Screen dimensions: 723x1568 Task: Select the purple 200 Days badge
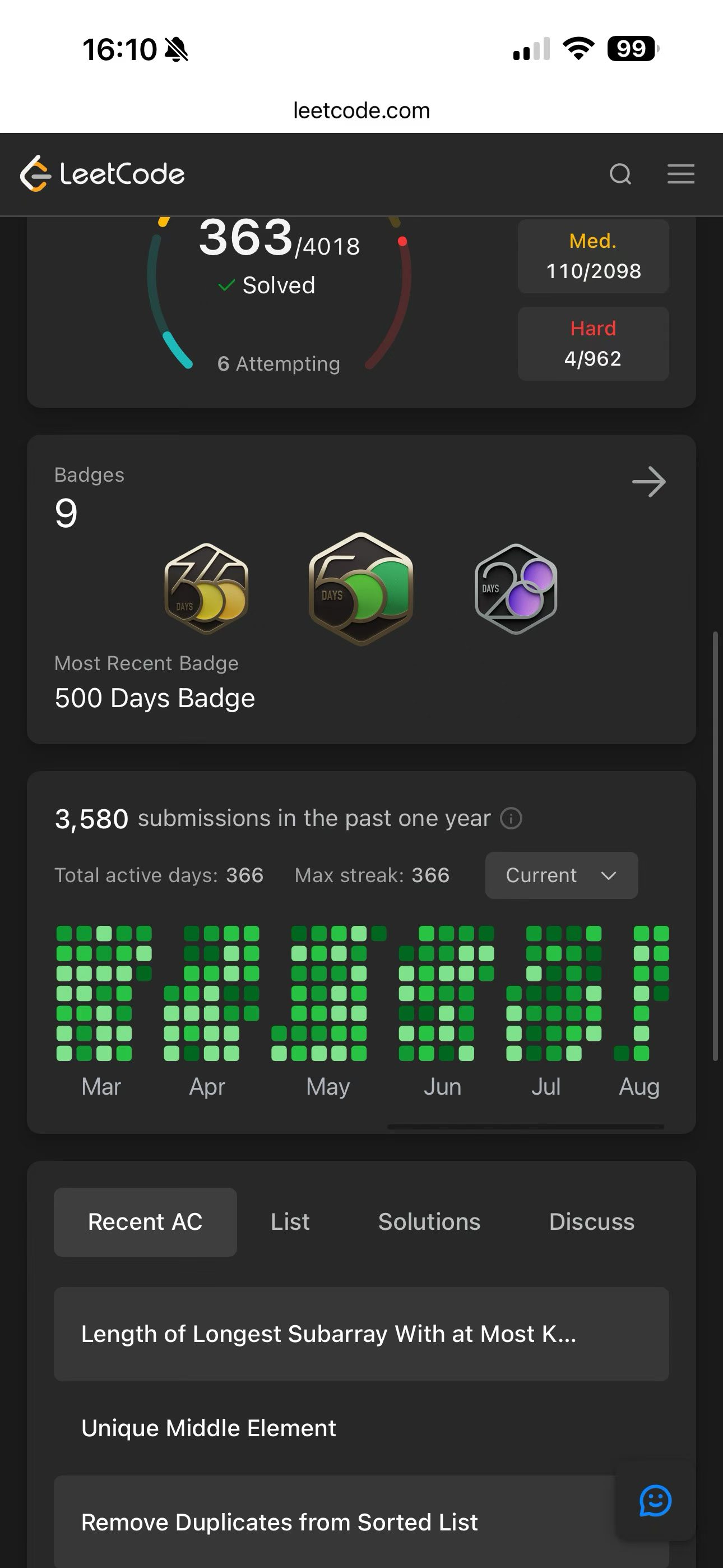click(516, 589)
